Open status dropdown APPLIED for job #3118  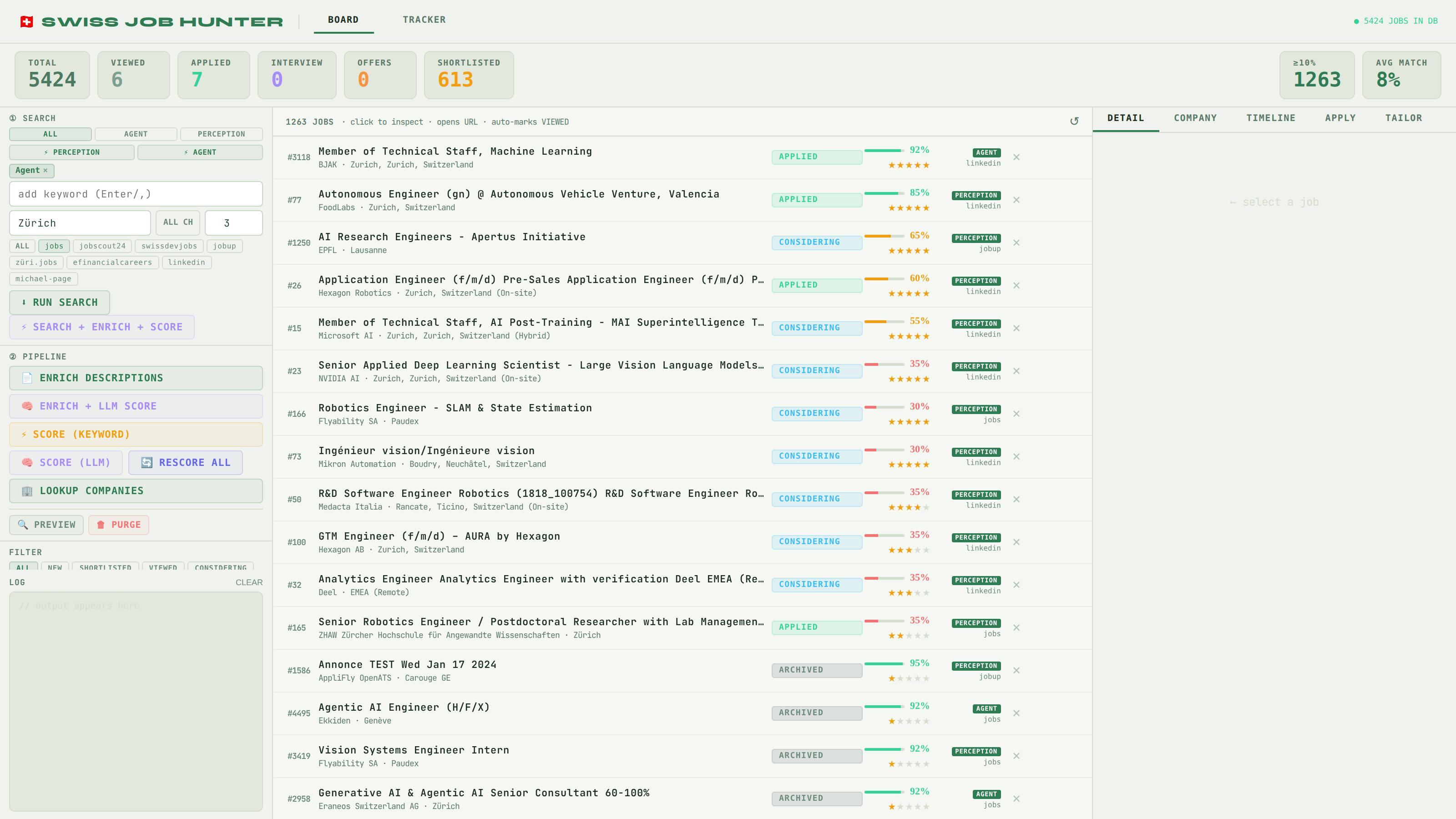point(817,157)
